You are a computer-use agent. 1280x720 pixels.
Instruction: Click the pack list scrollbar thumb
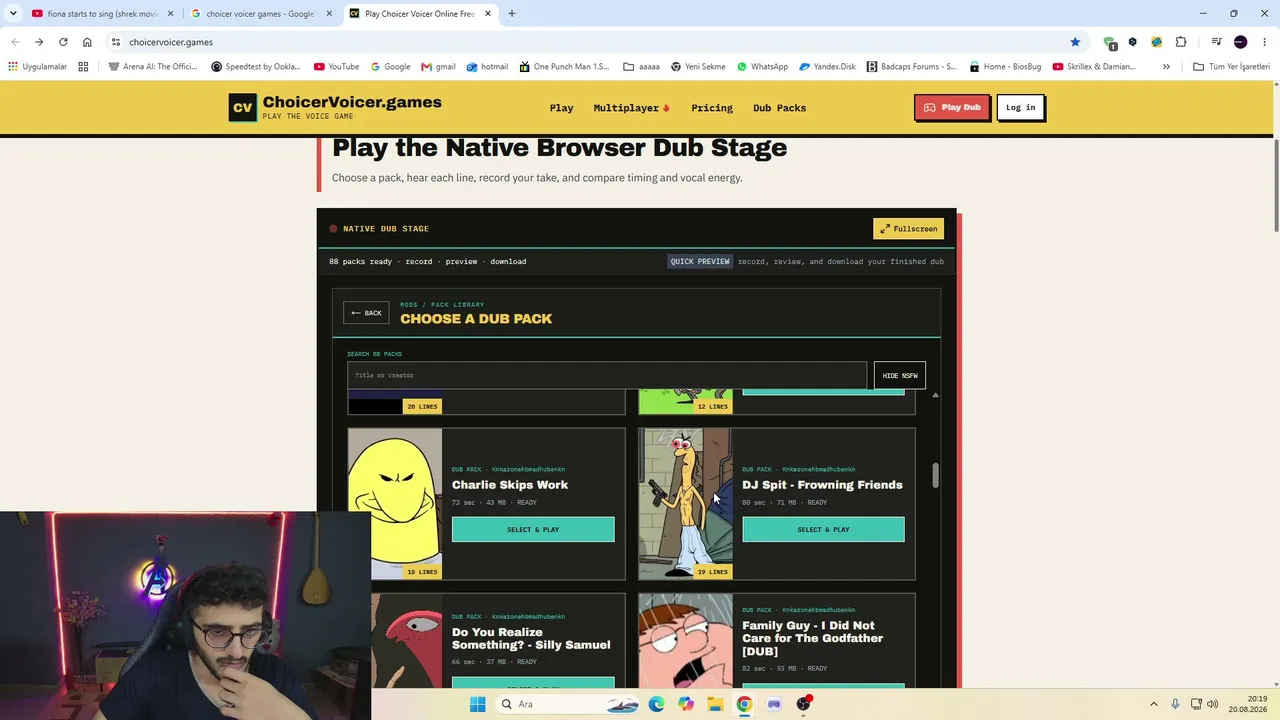coord(935,475)
